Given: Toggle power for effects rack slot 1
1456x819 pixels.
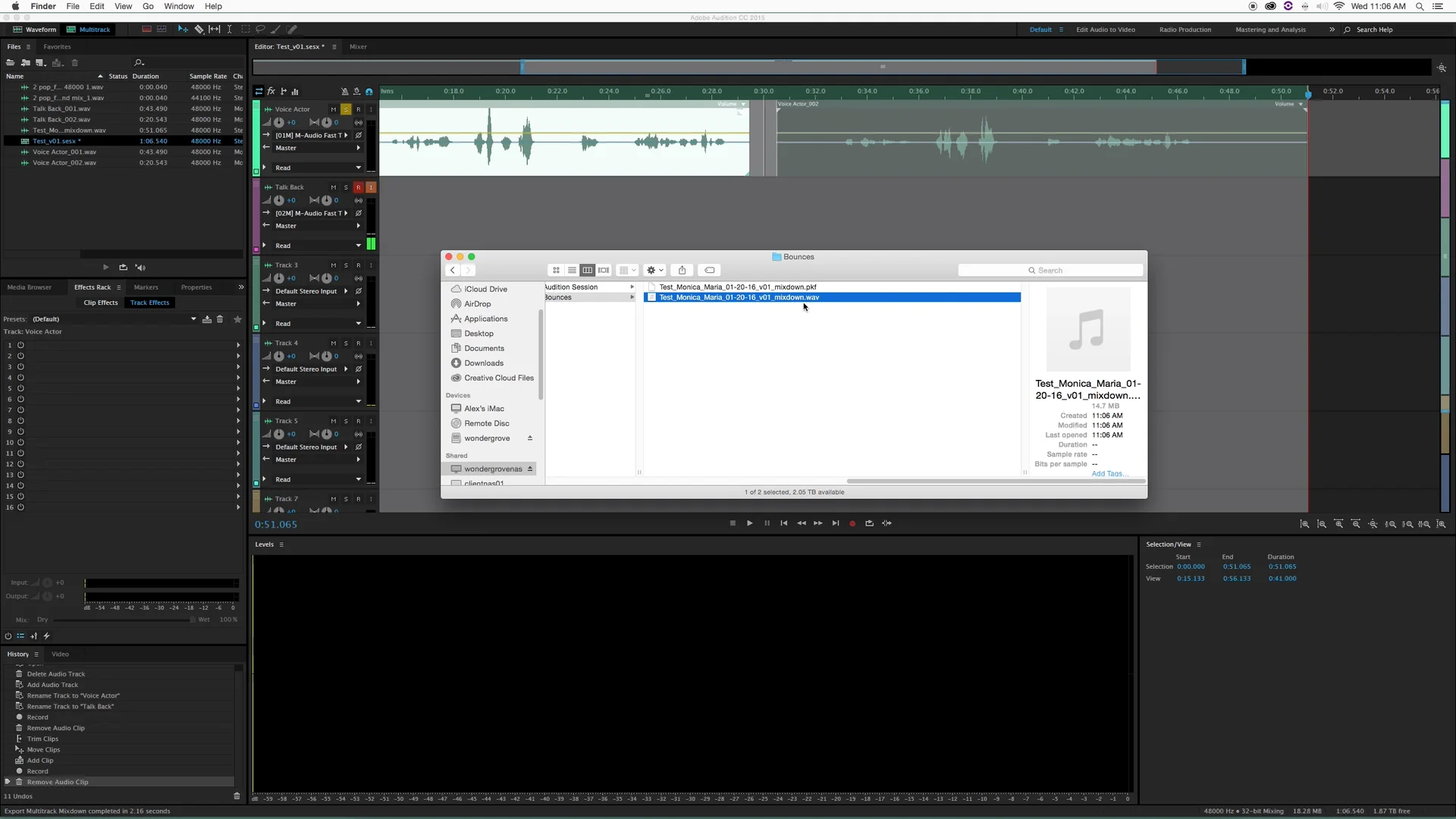Looking at the screenshot, I should point(20,345).
